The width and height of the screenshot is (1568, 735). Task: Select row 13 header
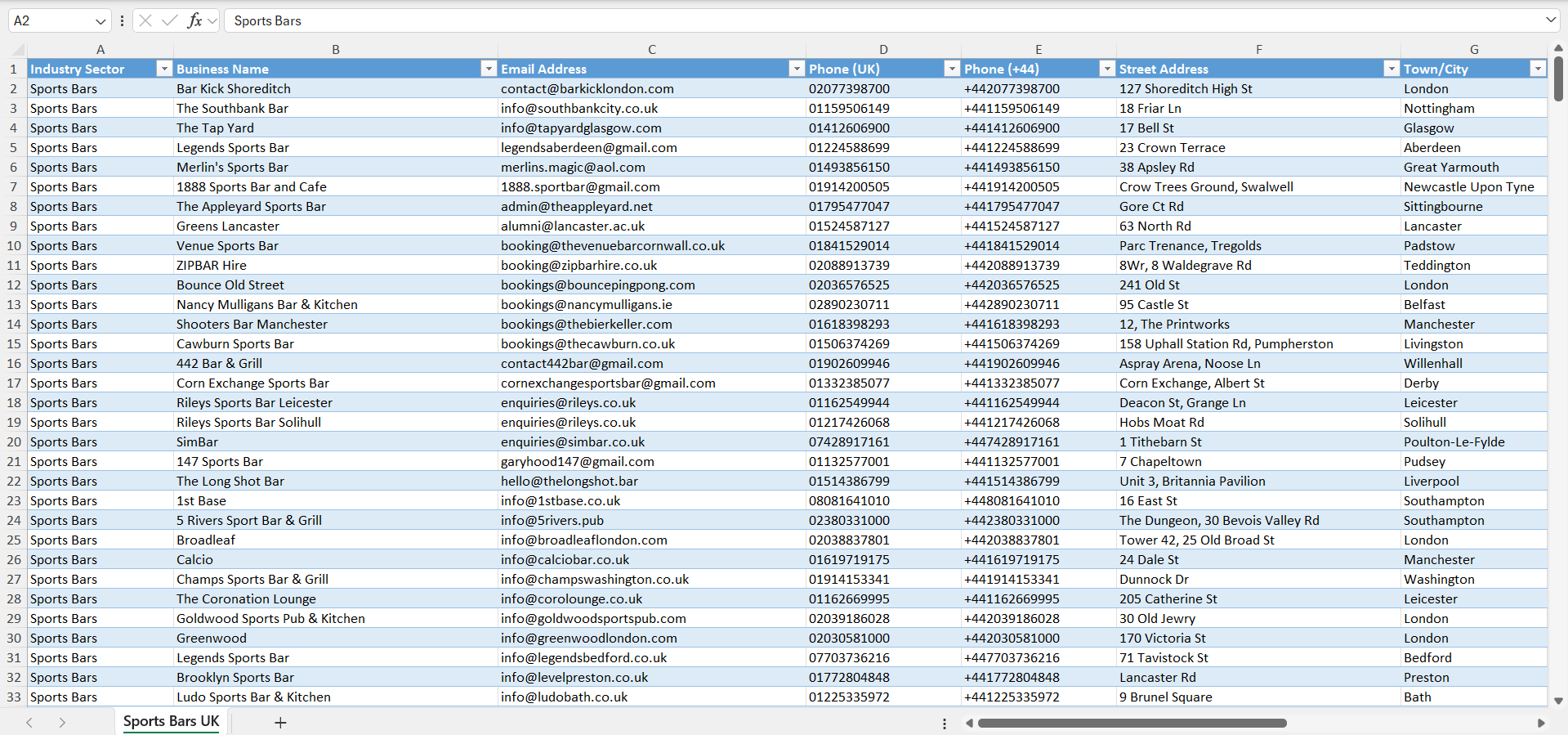pyautogui.click(x=14, y=305)
